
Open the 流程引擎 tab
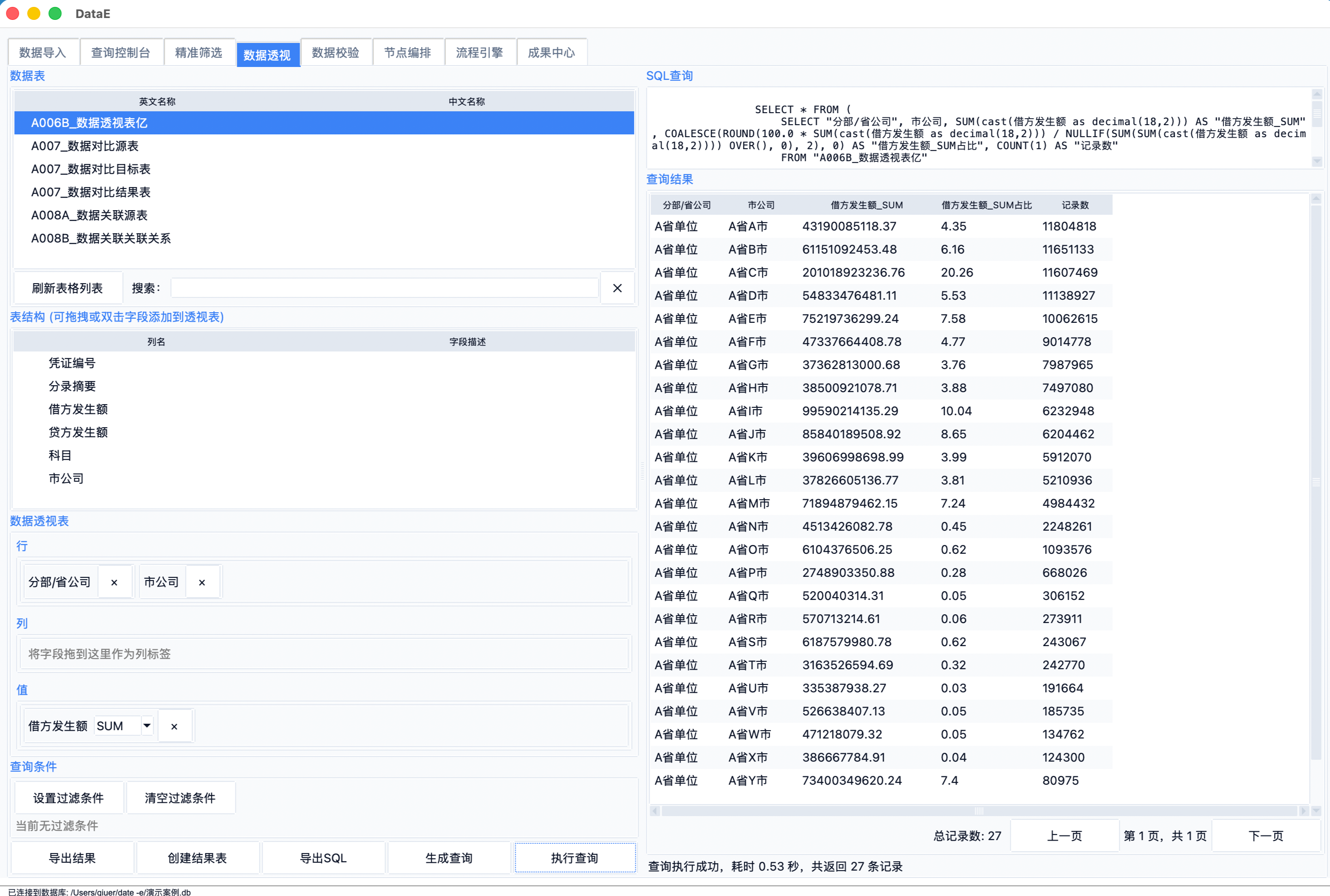click(479, 53)
